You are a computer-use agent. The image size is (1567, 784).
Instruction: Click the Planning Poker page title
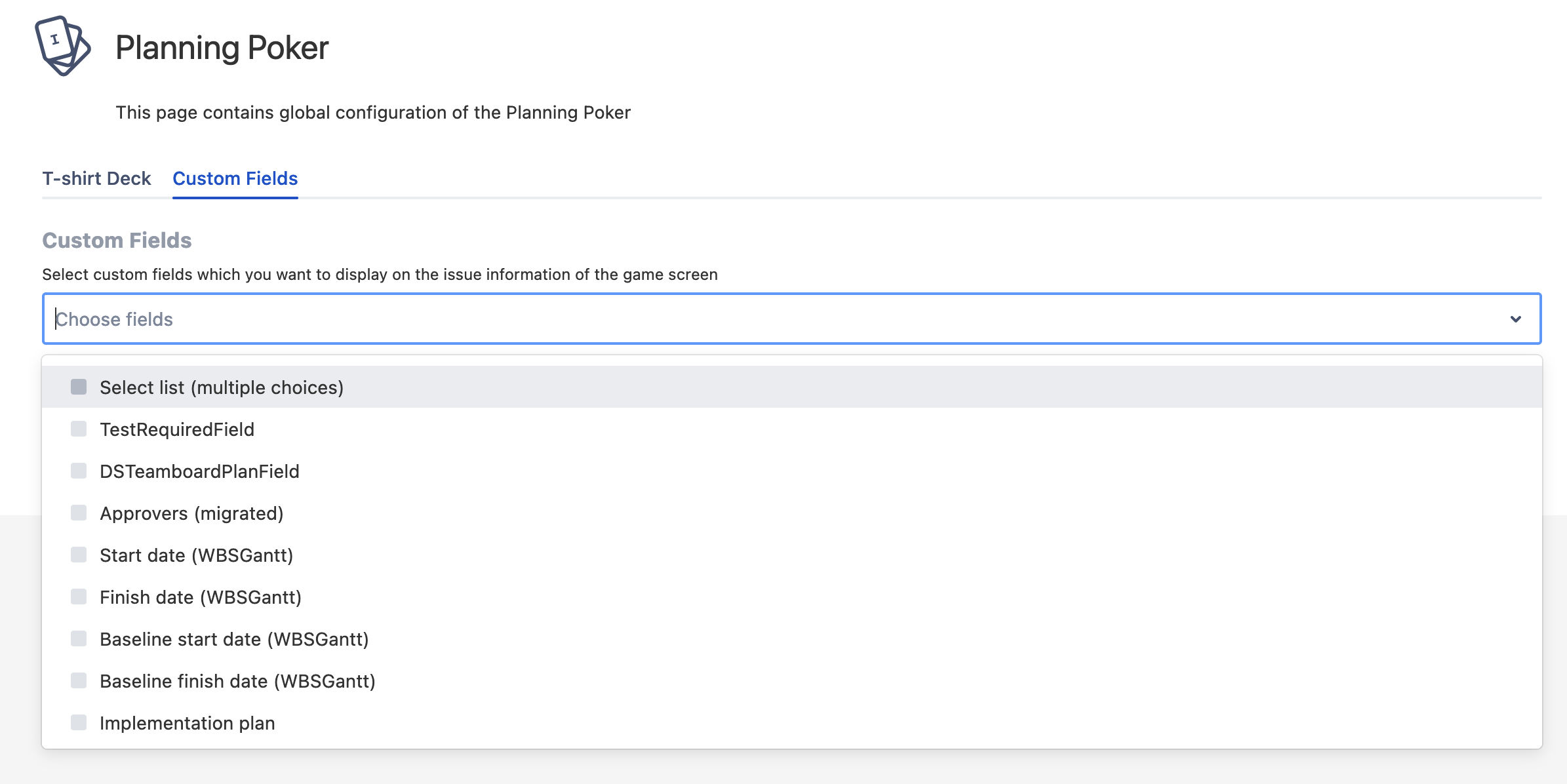(x=222, y=48)
